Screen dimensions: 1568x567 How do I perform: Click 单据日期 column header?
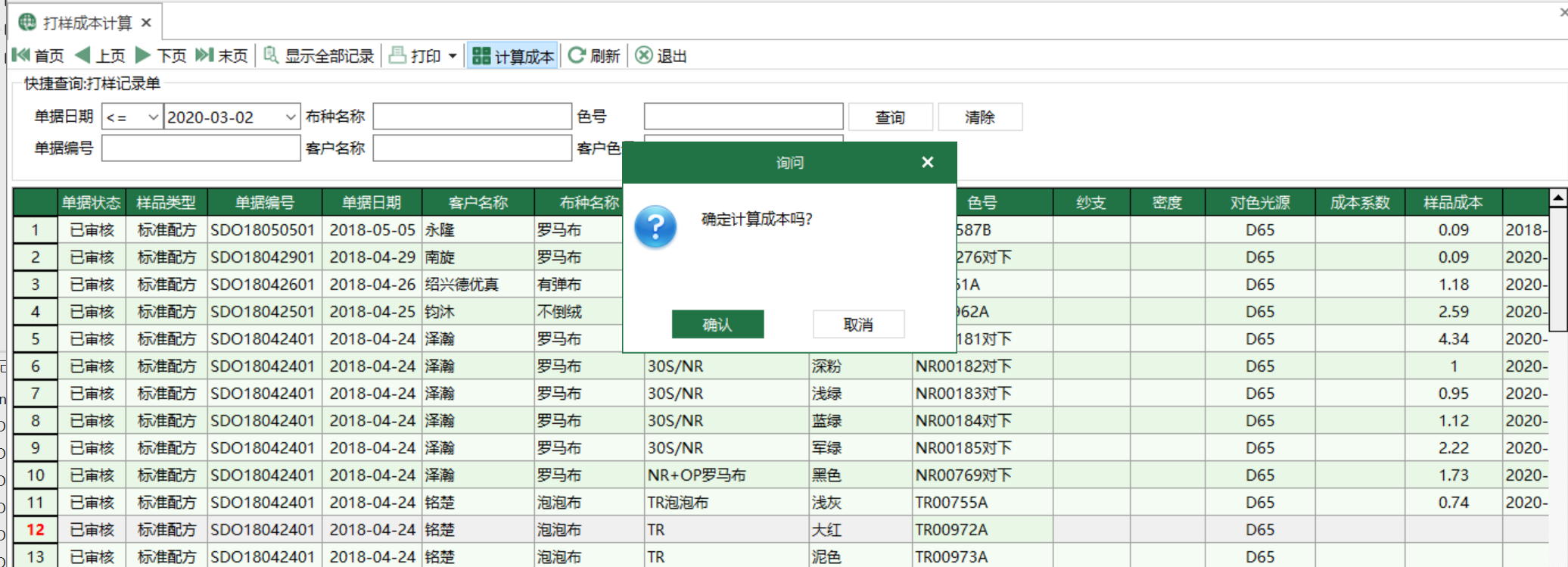point(372,203)
